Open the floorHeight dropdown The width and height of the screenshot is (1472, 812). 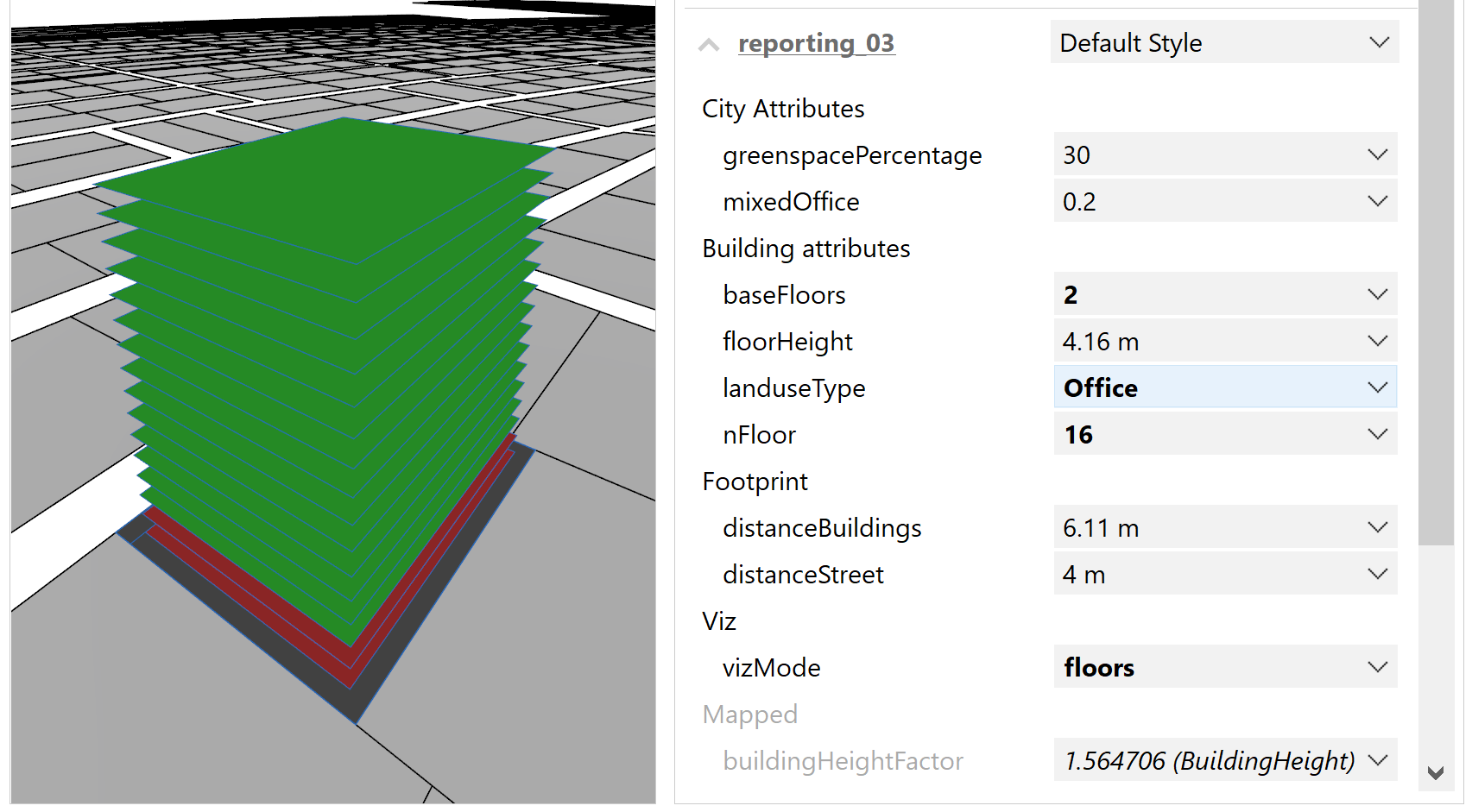1376,340
